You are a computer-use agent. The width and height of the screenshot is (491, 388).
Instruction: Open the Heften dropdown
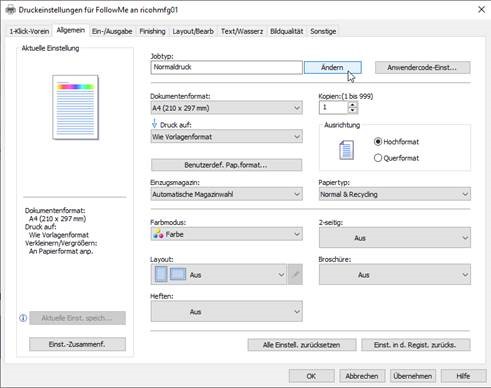click(227, 311)
